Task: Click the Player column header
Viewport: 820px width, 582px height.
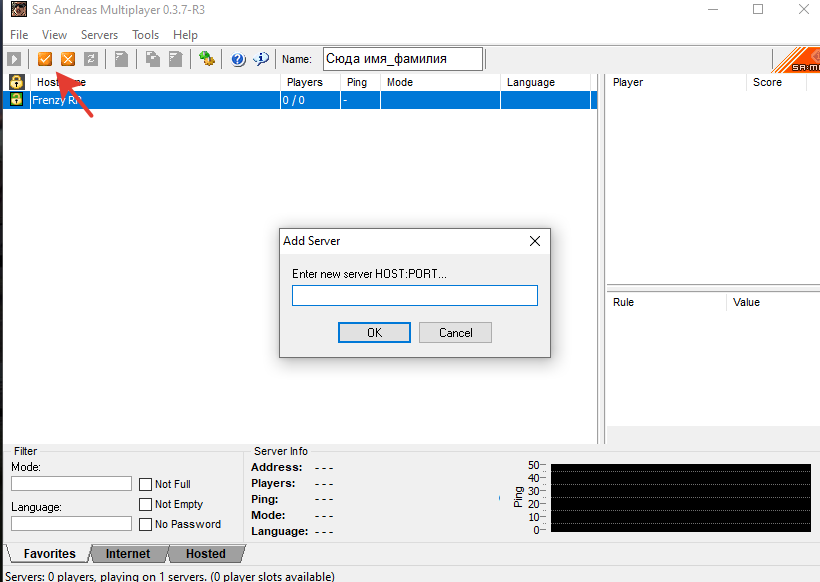Action: [x=677, y=82]
